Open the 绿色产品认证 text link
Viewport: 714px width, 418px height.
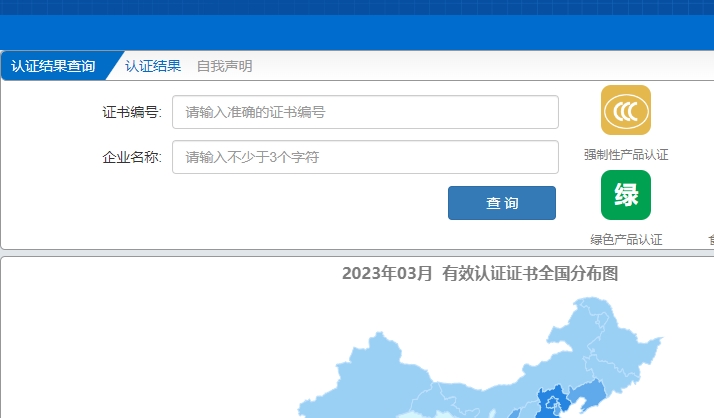coord(626,240)
